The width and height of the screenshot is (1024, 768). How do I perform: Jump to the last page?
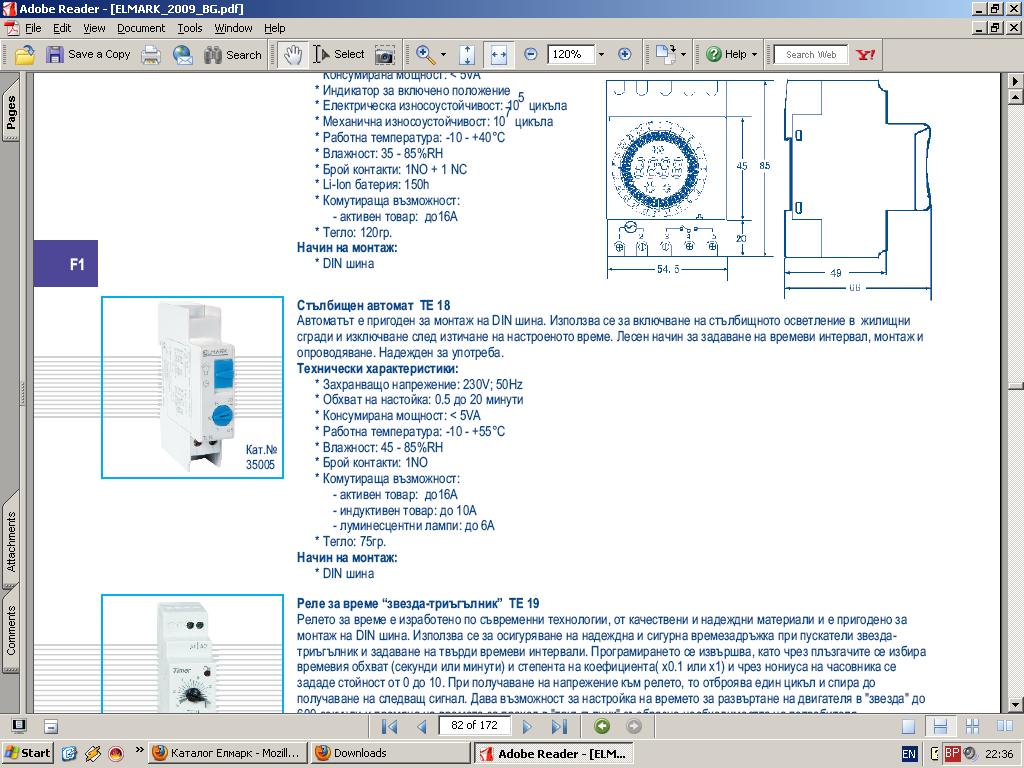pos(559,726)
